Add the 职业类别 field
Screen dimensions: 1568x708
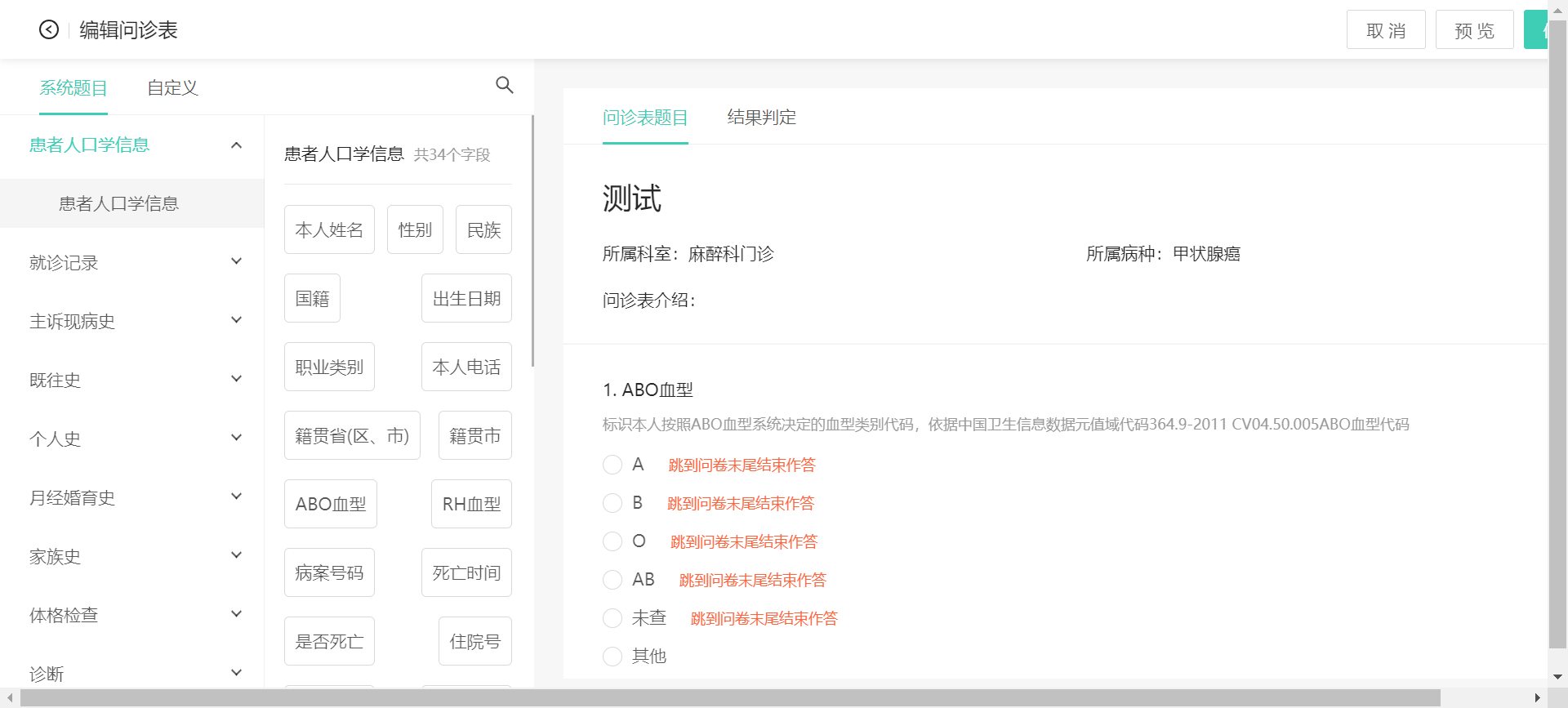329,367
